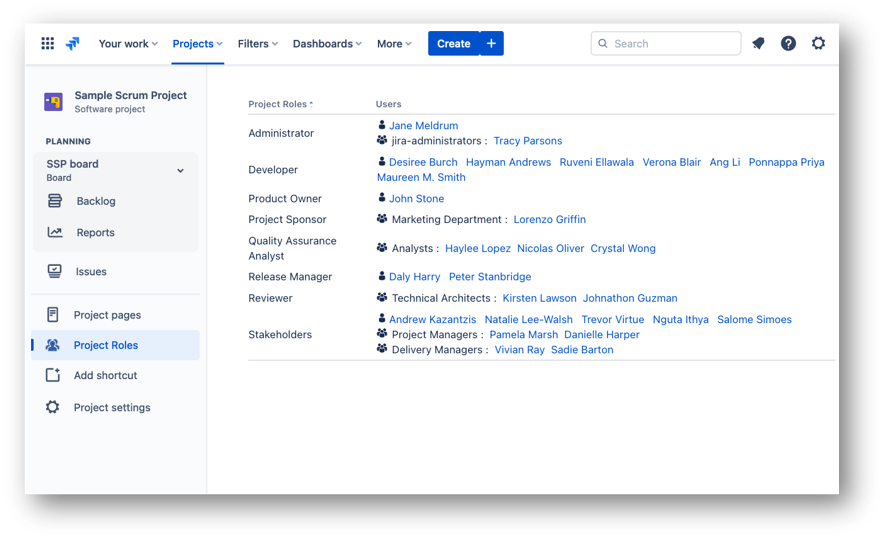The image size is (881, 540).
Task: Open Peter Stanbridge user link
Action: (x=490, y=276)
